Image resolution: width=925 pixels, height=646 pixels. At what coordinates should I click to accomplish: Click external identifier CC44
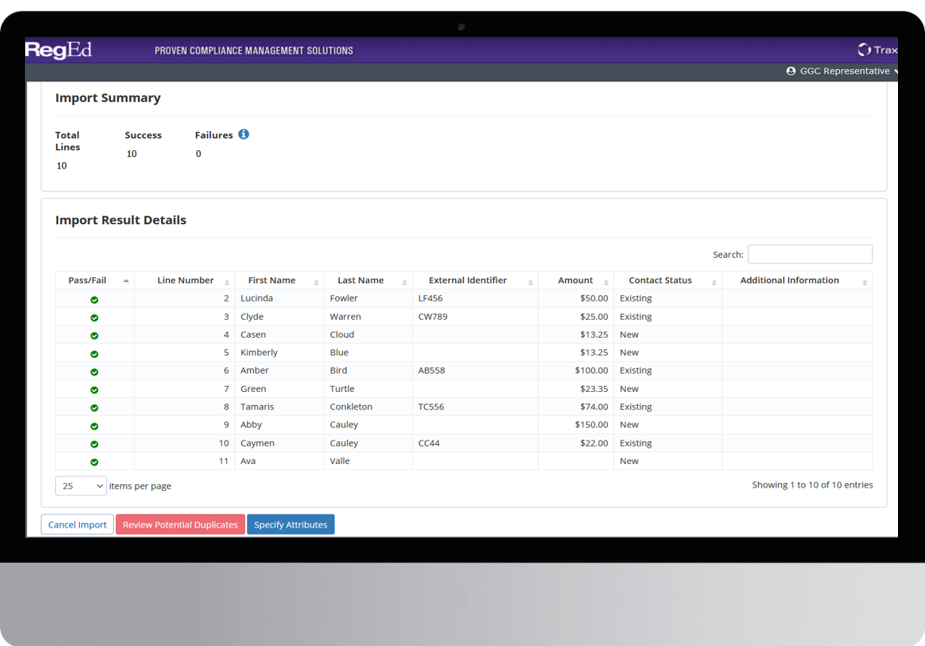click(429, 442)
